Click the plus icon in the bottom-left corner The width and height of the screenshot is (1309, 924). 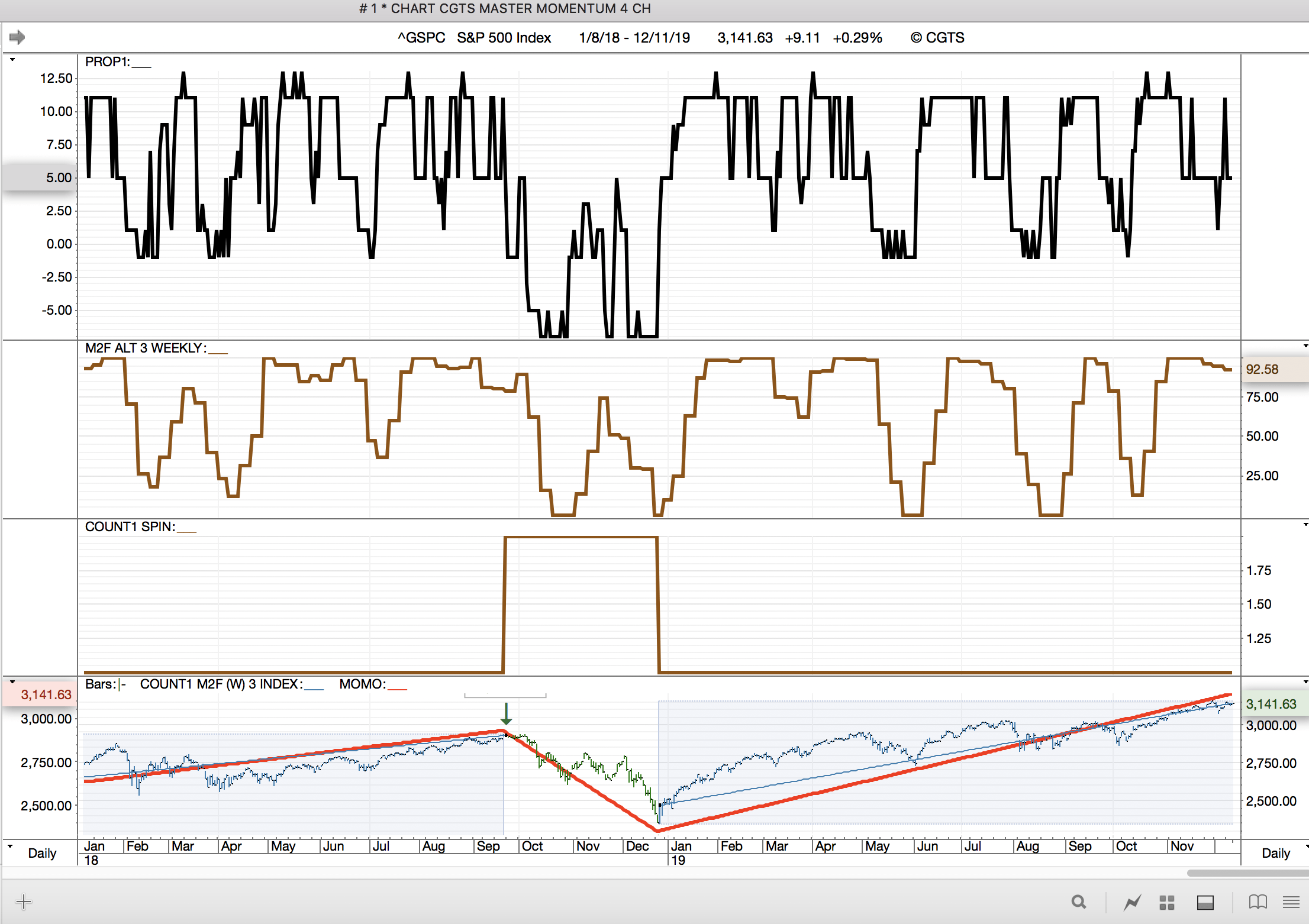[x=24, y=902]
